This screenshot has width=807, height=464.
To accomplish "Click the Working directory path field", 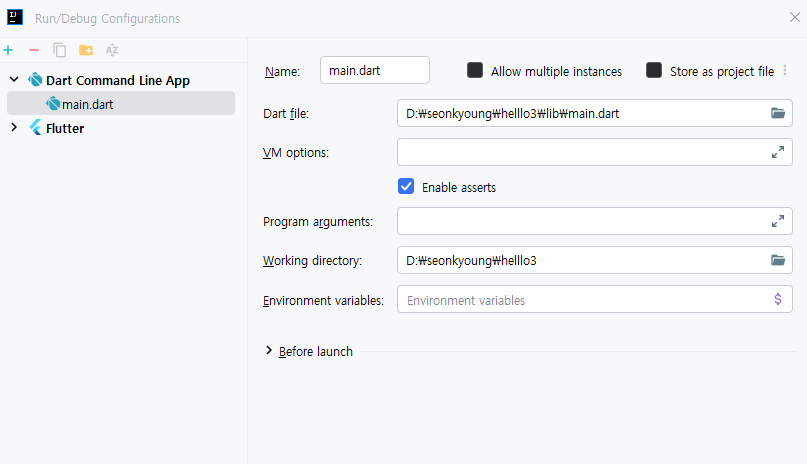I will pyautogui.click(x=594, y=260).
